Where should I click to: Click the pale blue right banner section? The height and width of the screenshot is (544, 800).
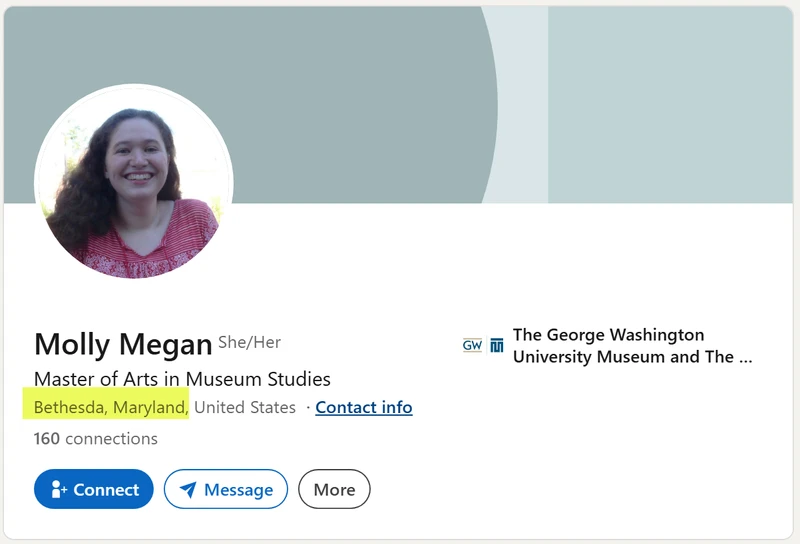tap(670, 105)
